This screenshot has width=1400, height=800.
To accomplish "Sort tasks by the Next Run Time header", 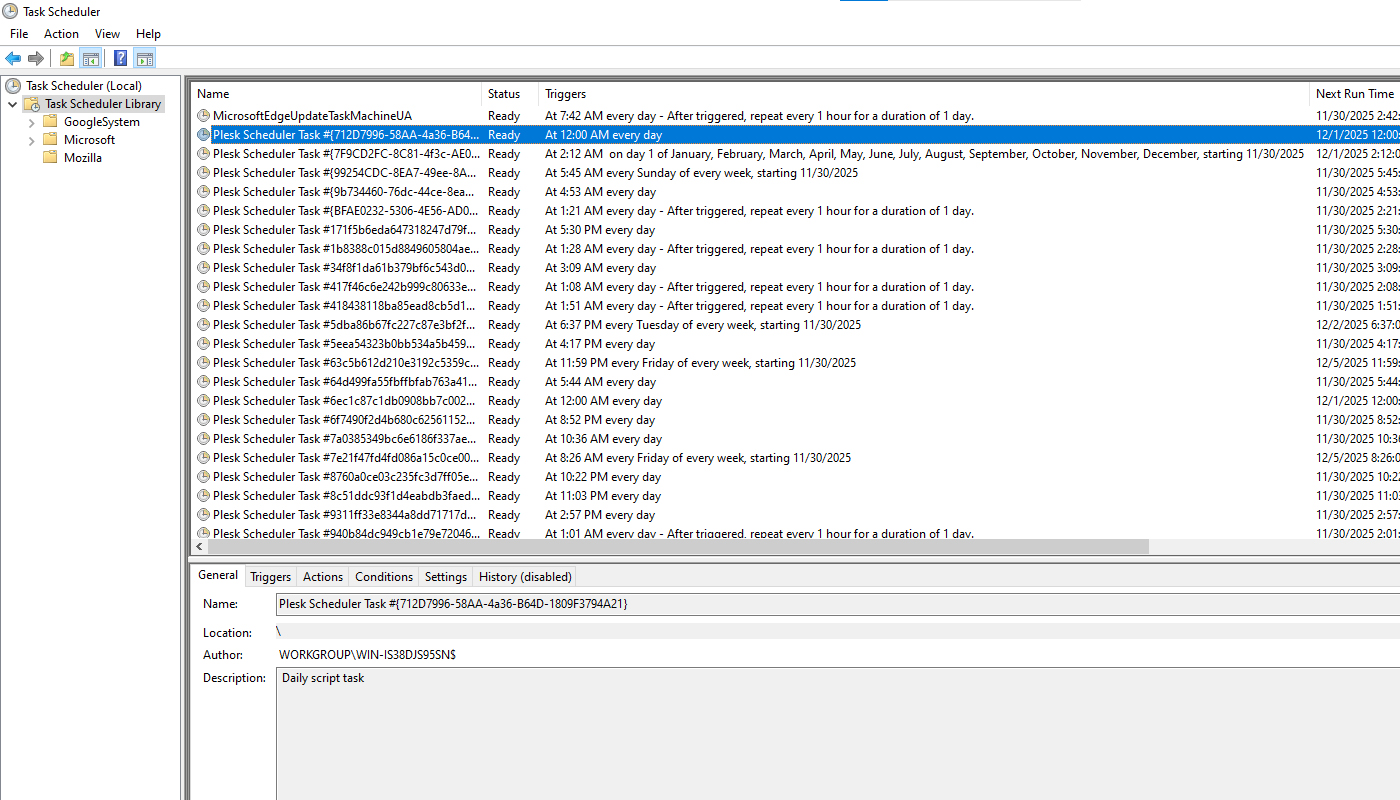I will coord(1354,94).
